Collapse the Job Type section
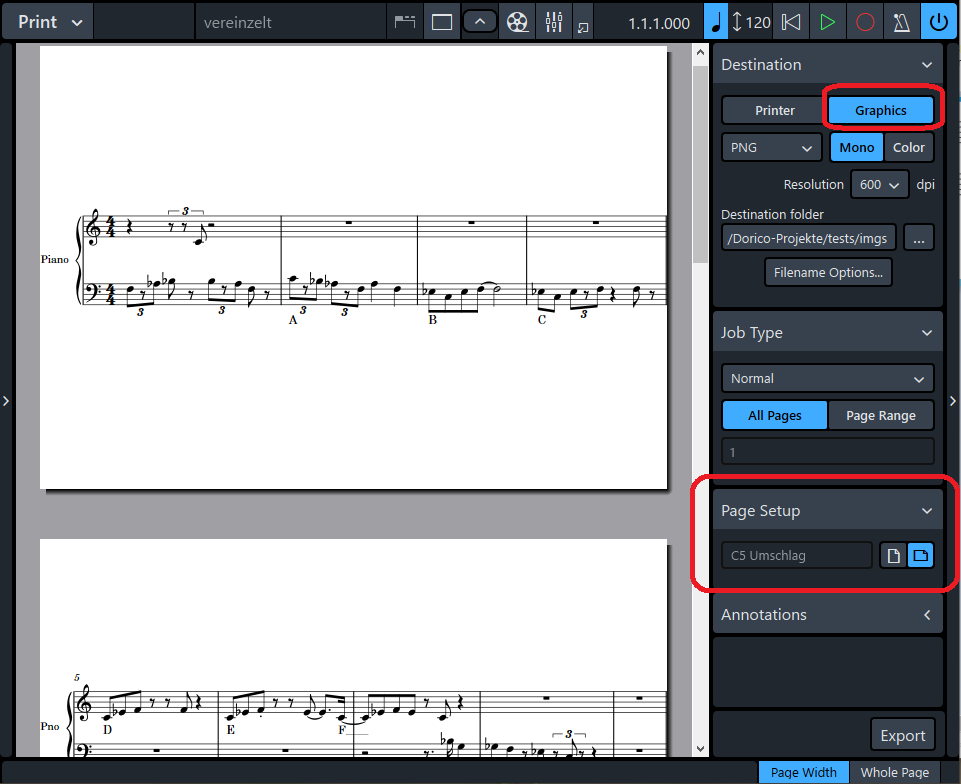 [x=927, y=333]
